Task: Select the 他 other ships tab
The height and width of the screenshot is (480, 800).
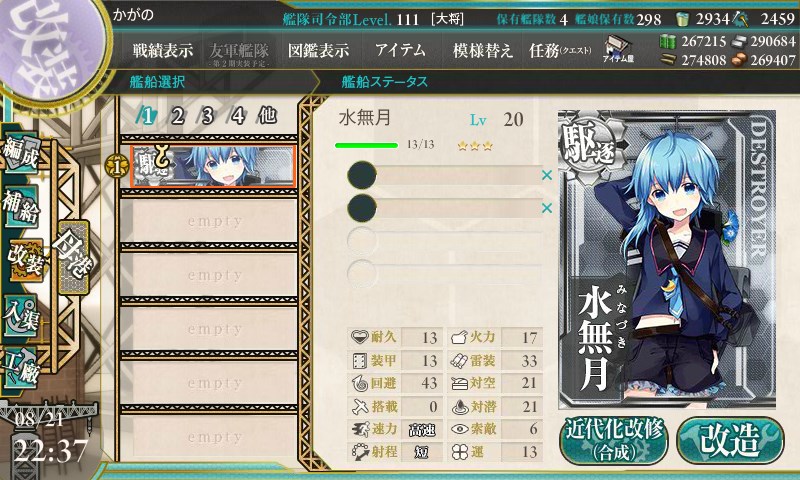Action: 267,116
